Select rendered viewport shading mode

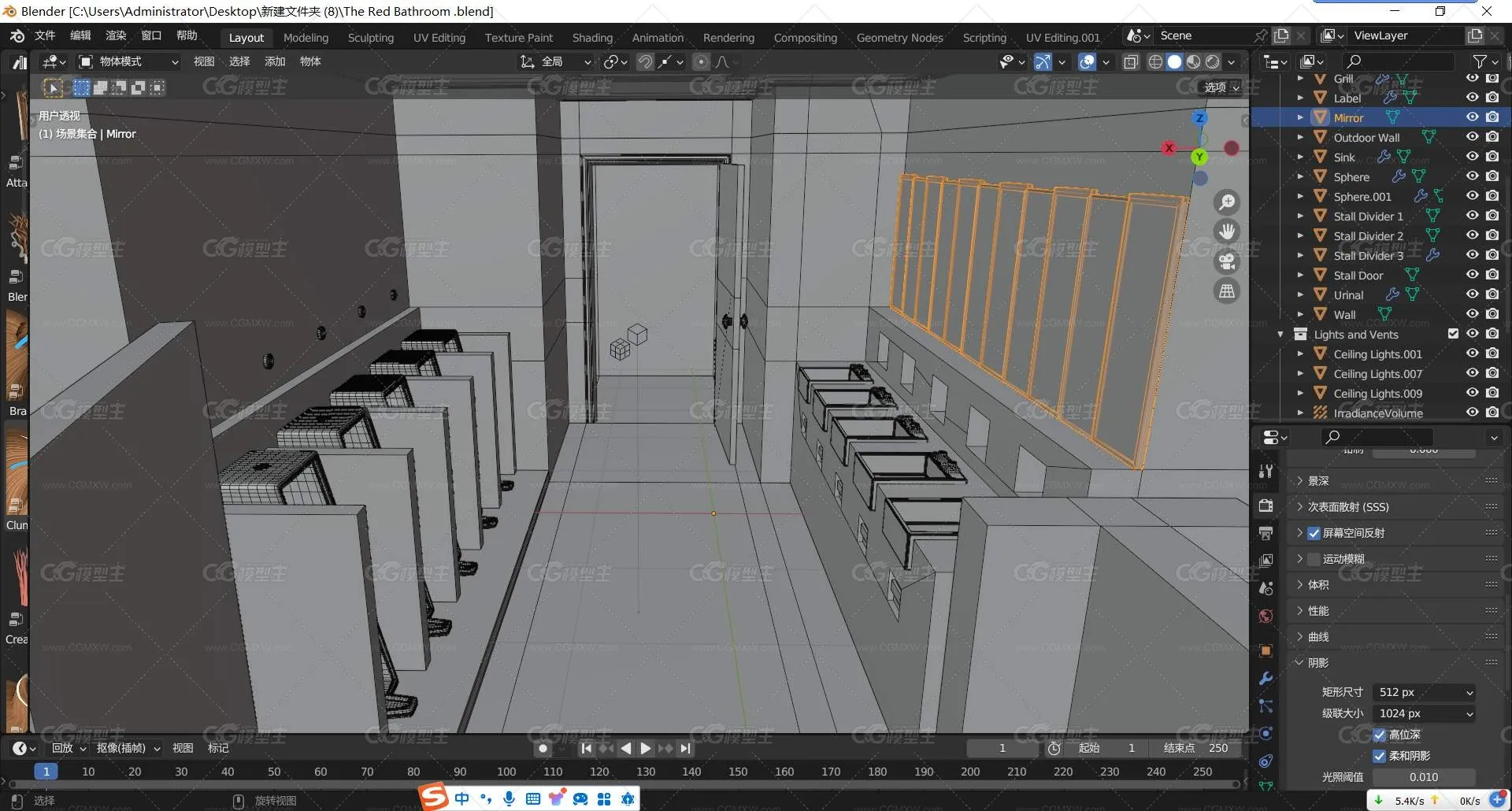(1213, 61)
